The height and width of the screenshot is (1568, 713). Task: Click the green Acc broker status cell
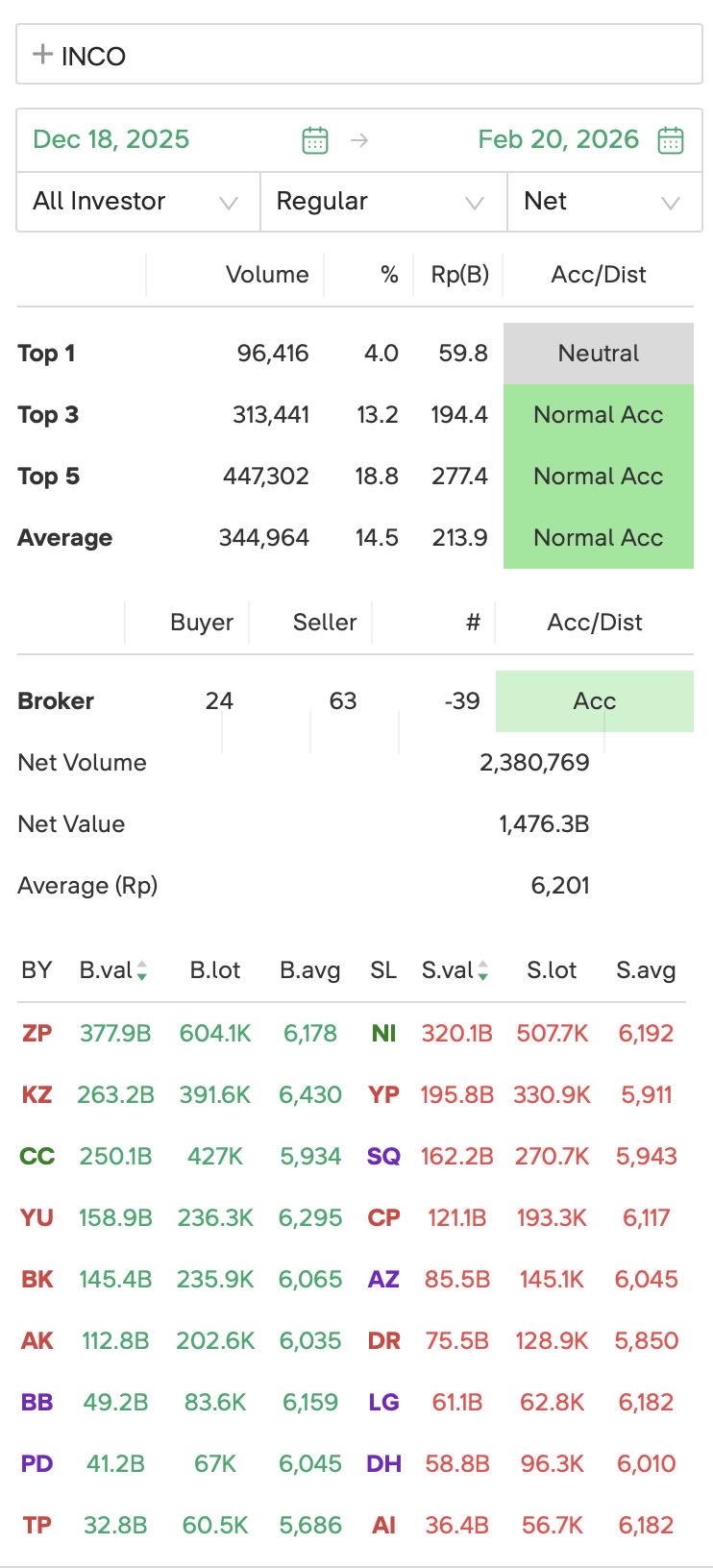[594, 701]
